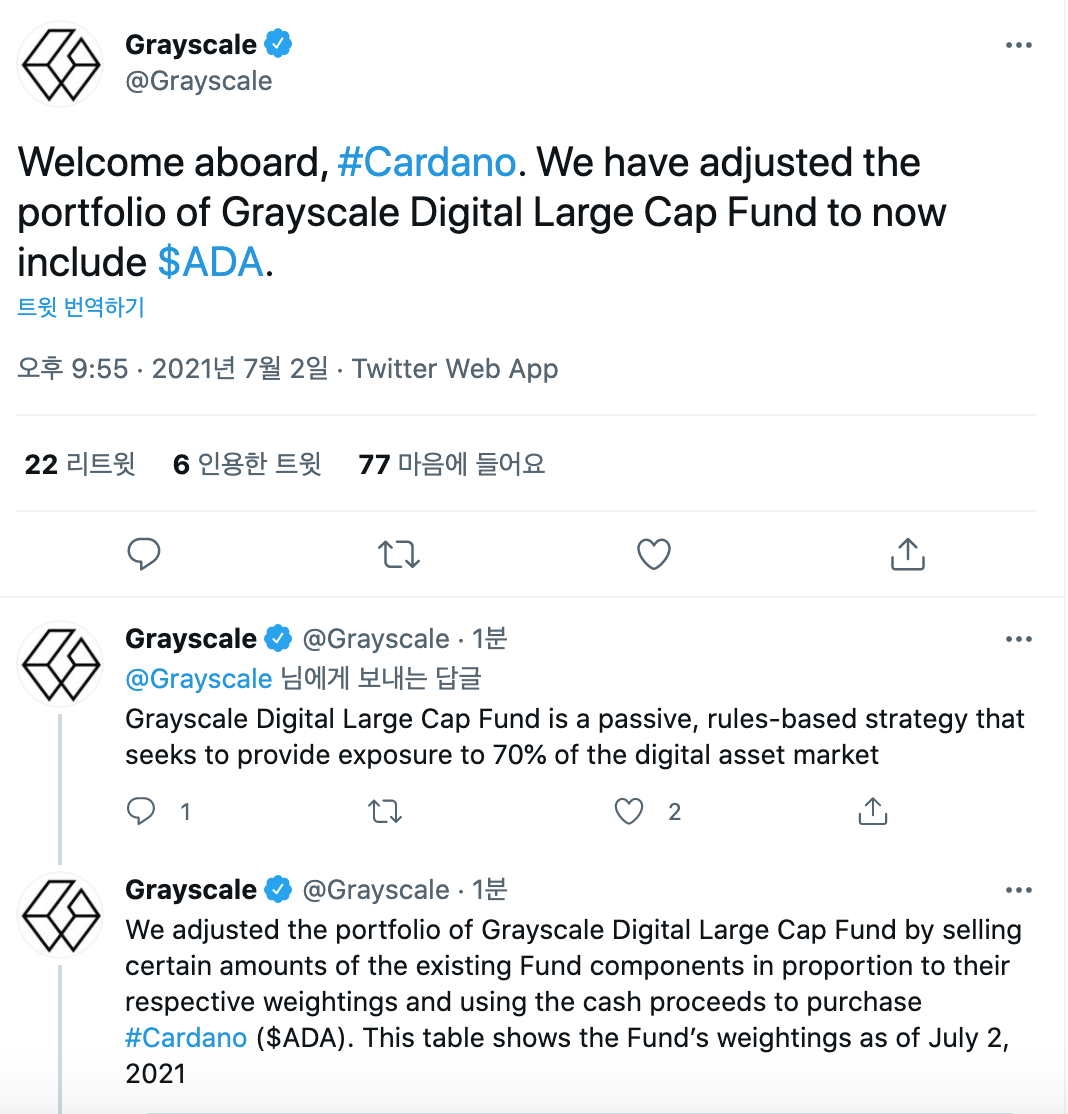Click the @Grayscale mention in the first reply
The height and width of the screenshot is (1114, 1068).
[x=198, y=679]
